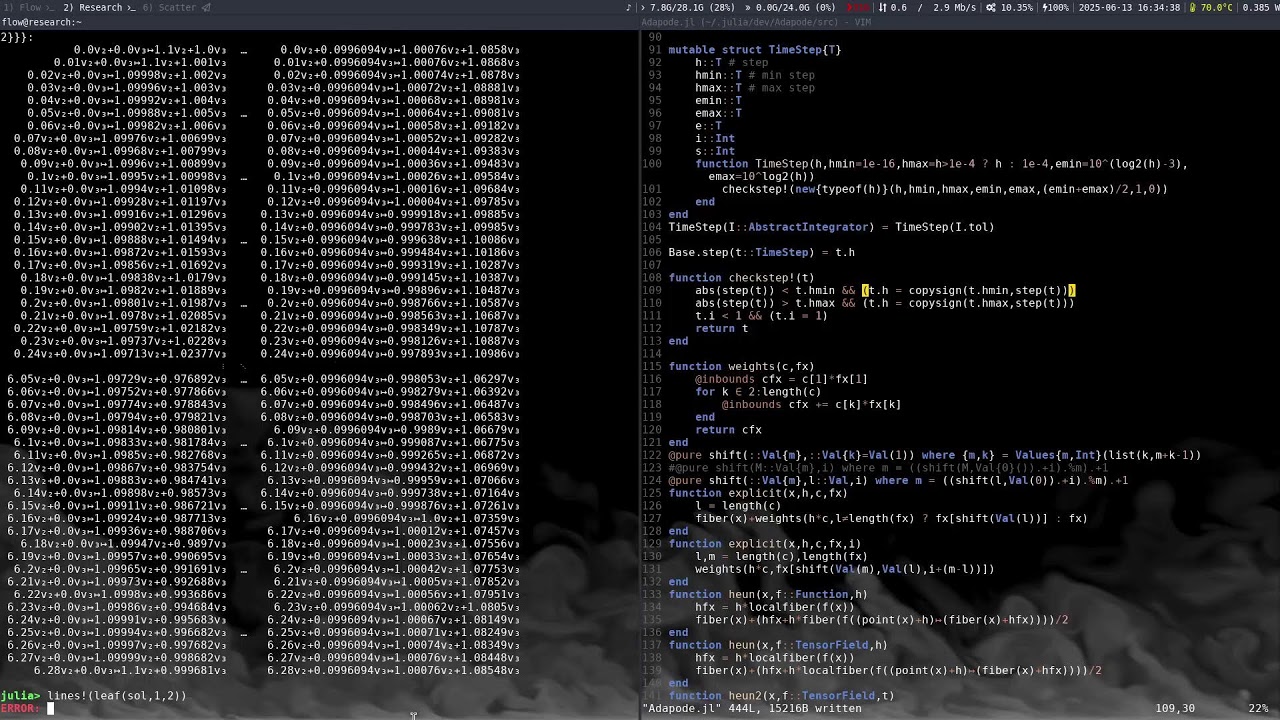Click 'mutable struct TimeStep{T}' on line 91
The width and height of the screenshot is (1280, 720).
click(755, 50)
